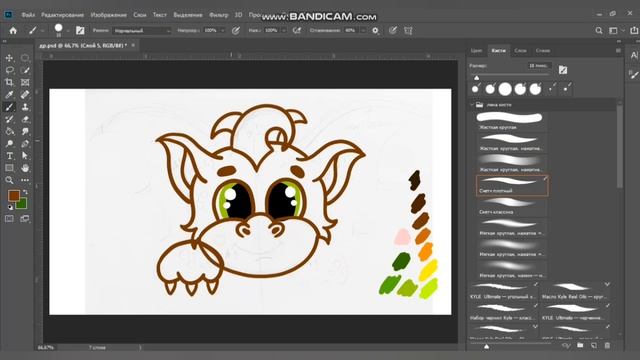The width and height of the screenshot is (640, 360).
Task: Select the Жесткая круглая brush preset
Action: click(512, 121)
